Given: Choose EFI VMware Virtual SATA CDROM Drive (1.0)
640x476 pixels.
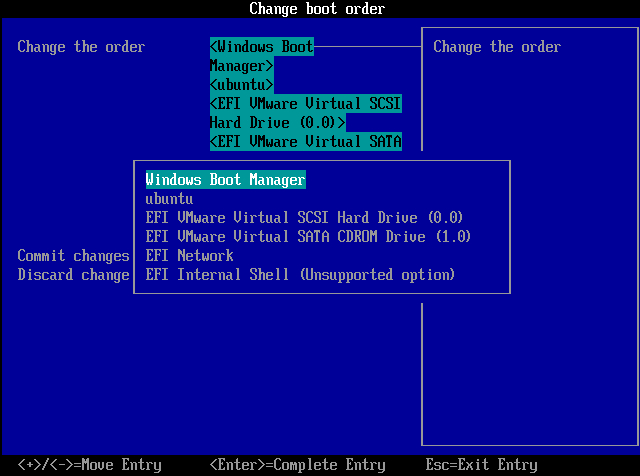Looking at the screenshot, I should pyautogui.click(x=308, y=236).
